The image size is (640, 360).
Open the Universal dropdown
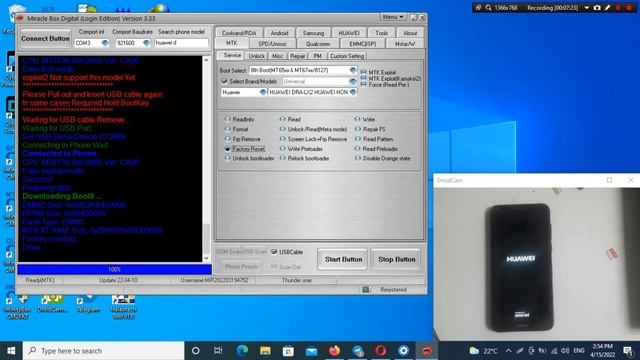coord(353,81)
